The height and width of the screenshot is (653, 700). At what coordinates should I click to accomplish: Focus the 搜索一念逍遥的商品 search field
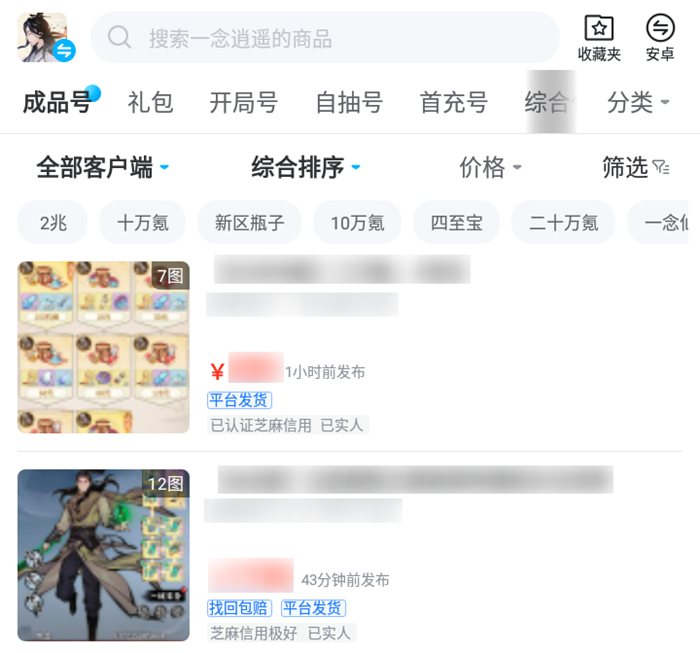pyautogui.click(x=325, y=37)
